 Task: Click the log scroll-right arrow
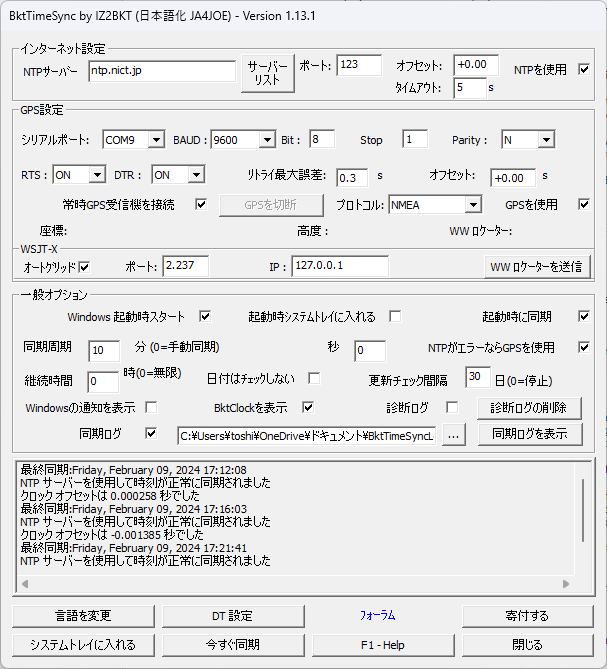566,584
